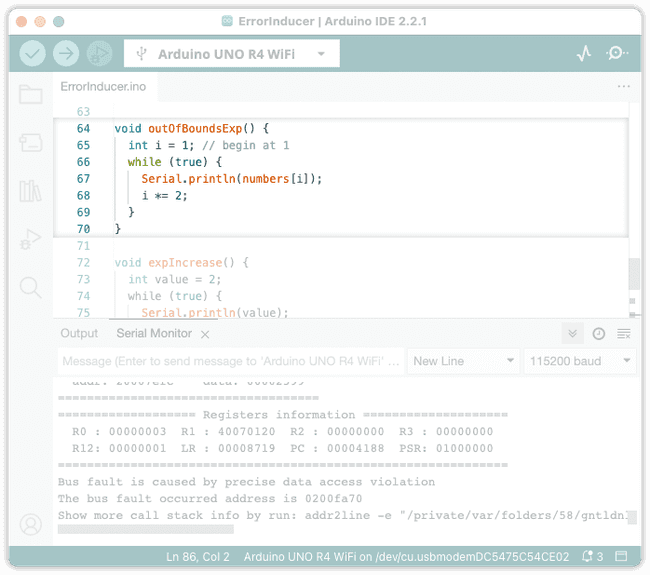Open the Sketchbook folder in sidebar

[x=31, y=95]
